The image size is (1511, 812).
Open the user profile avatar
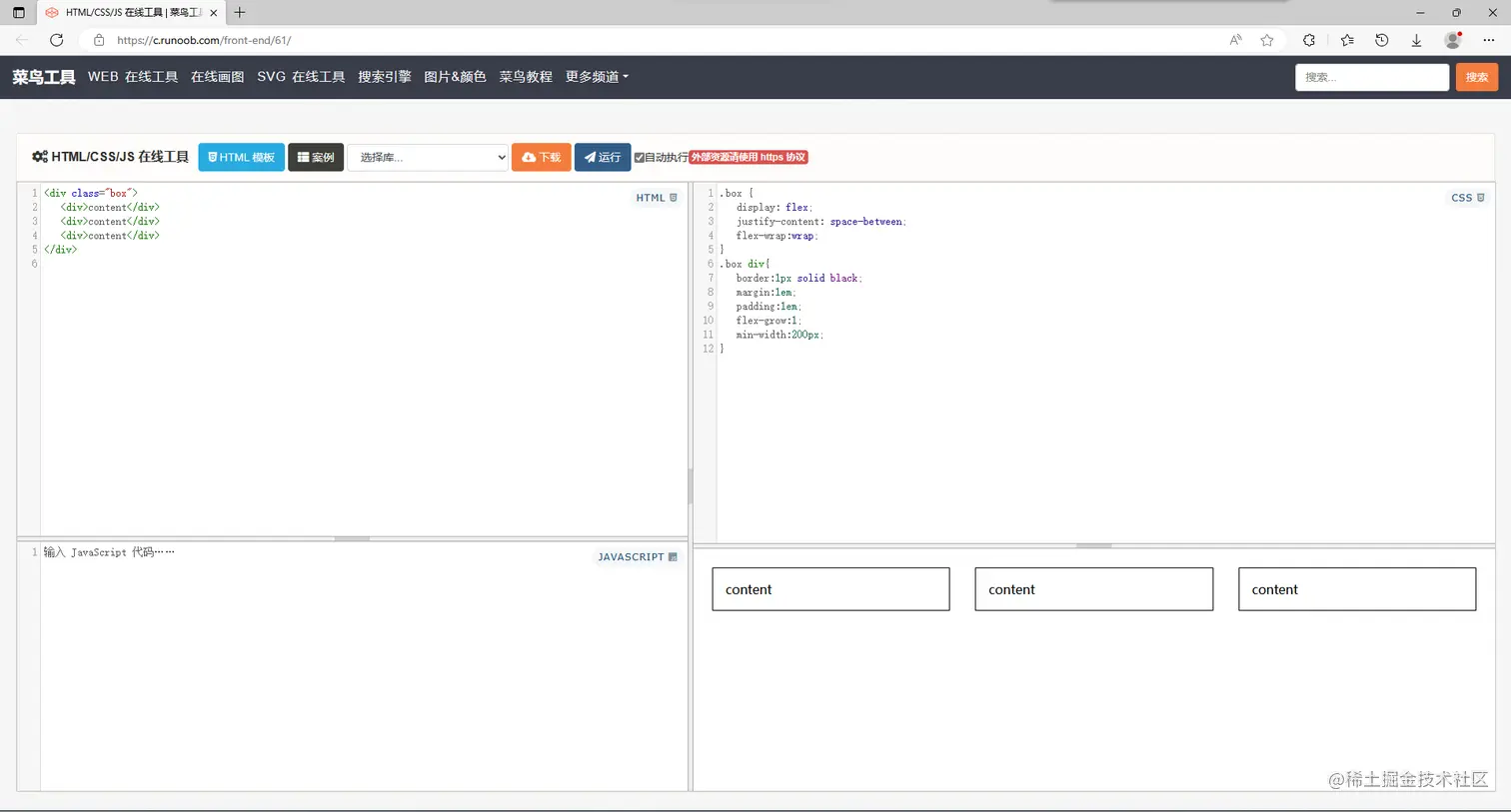(1453, 40)
